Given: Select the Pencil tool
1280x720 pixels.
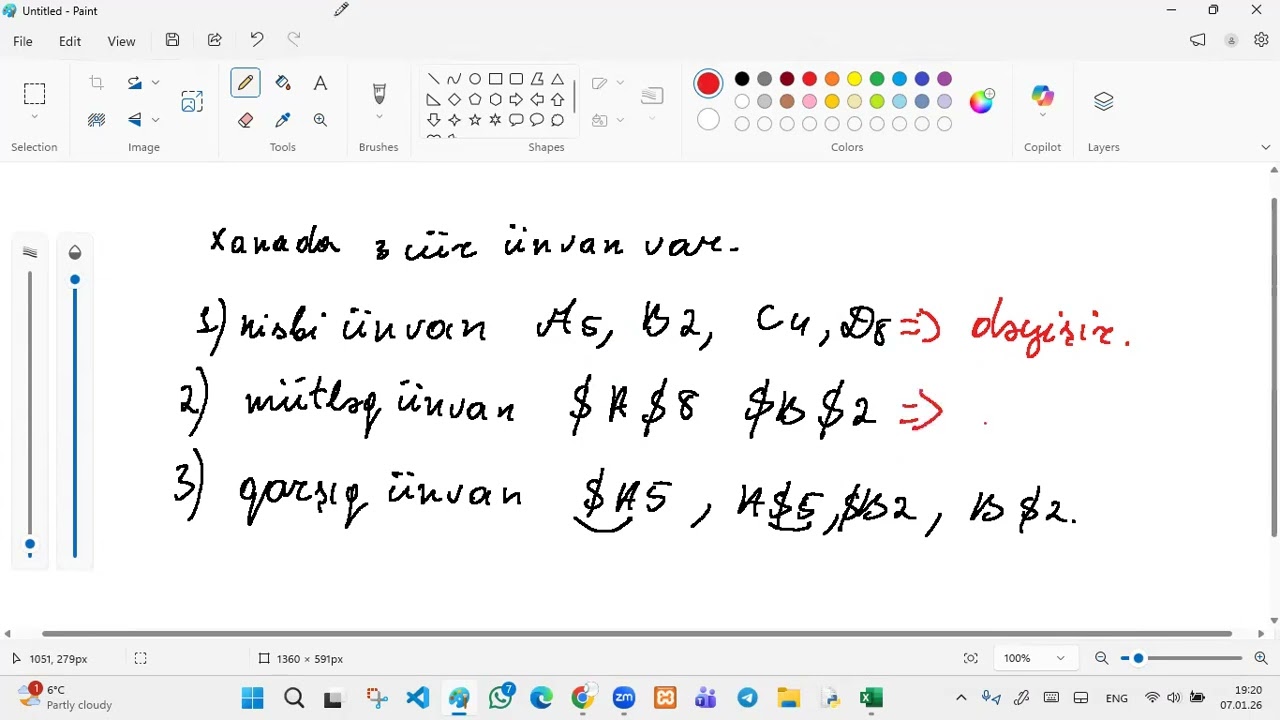Looking at the screenshot, I should point(245,83).
